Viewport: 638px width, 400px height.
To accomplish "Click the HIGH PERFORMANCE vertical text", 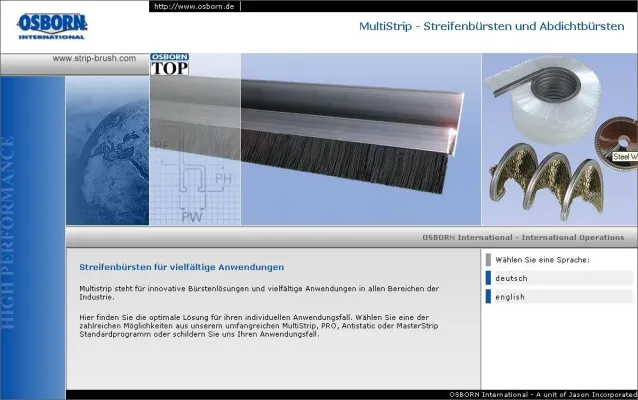I will (x=8, y=233).
